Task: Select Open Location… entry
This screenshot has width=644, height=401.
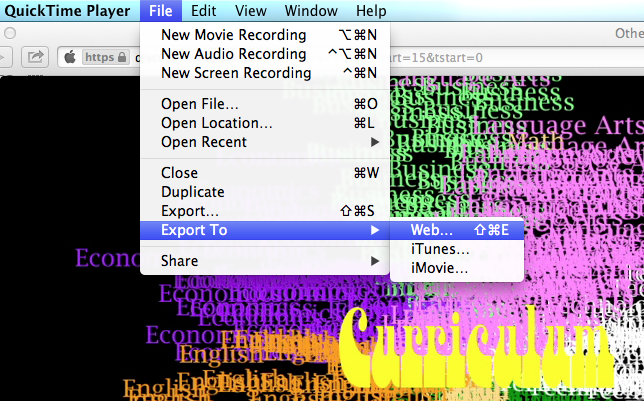Action: [x=265, y=123]
